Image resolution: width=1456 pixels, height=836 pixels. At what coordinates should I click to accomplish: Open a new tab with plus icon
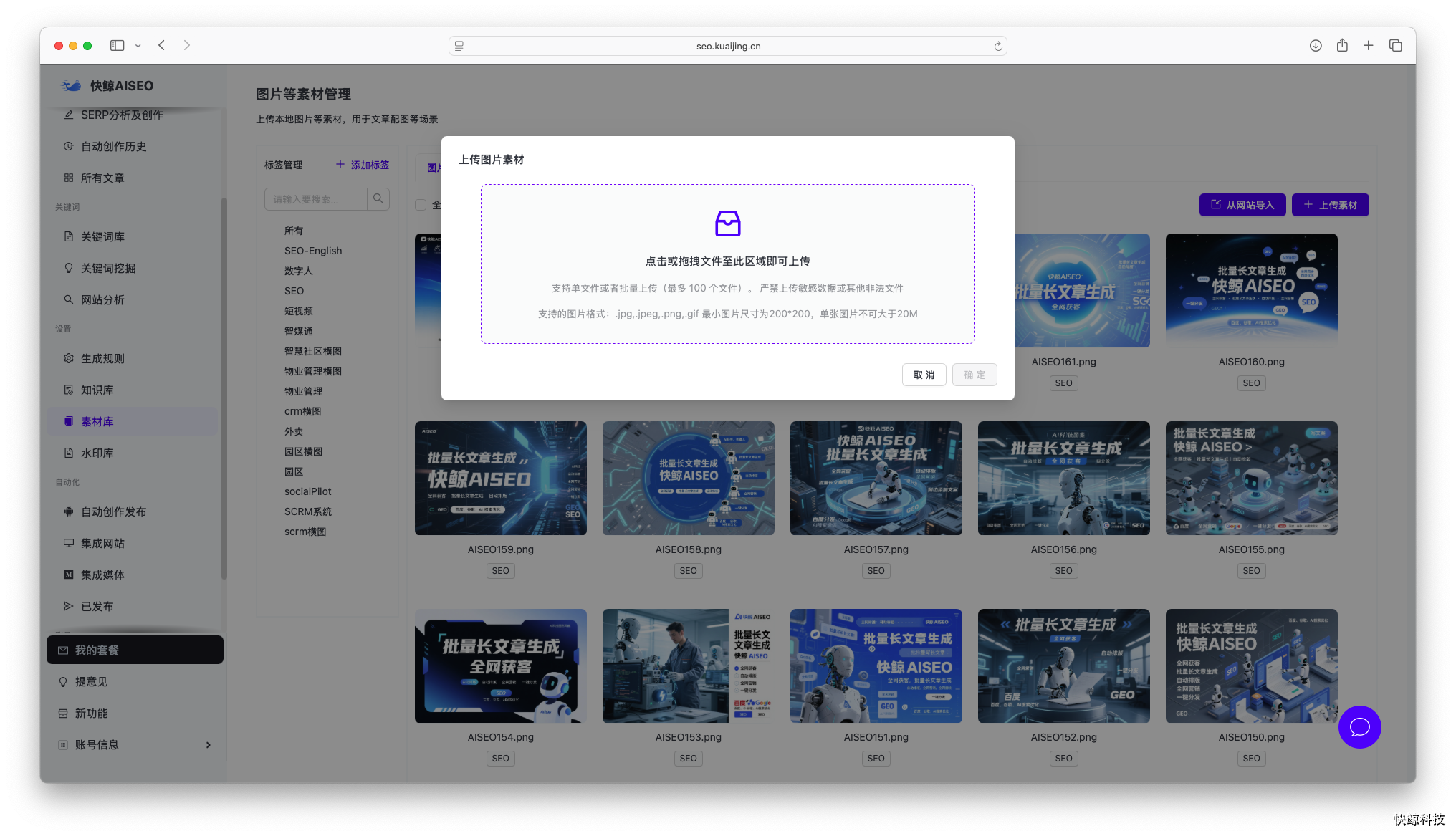click(1368, 45)
